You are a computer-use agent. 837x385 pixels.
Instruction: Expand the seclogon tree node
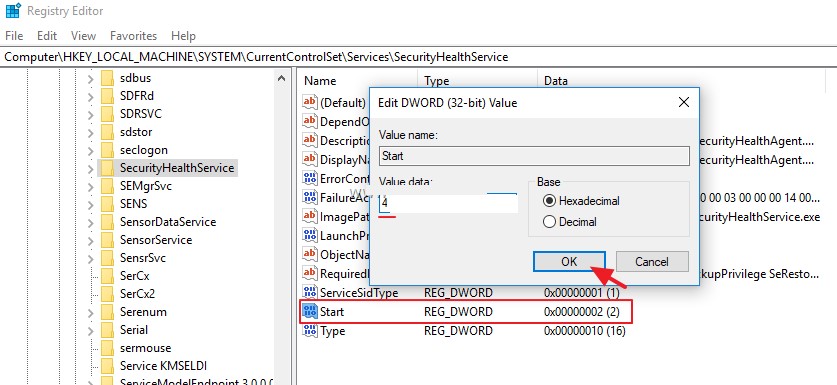90,150
